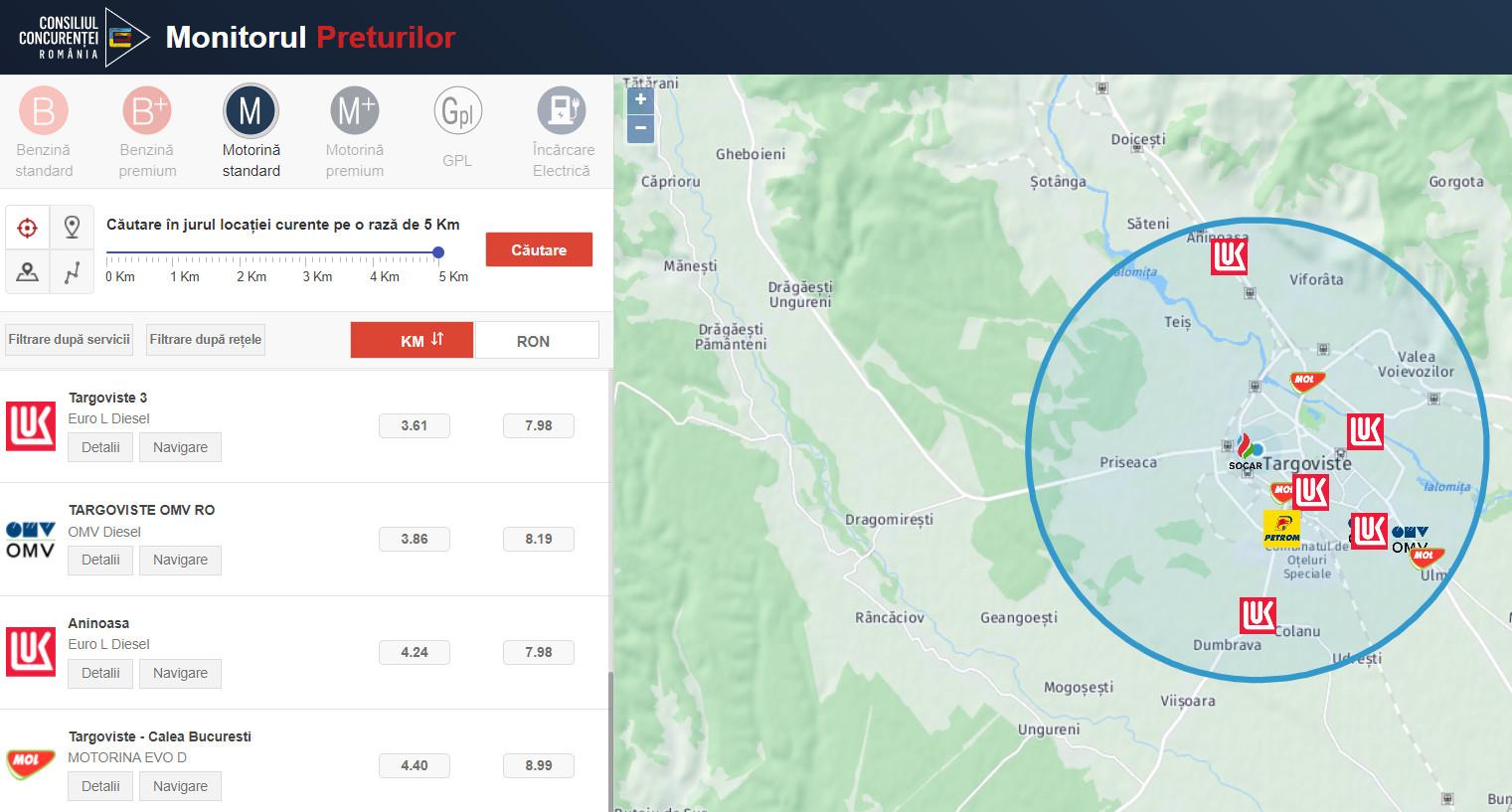Open Detalii for TARGOVISTE OMV RO
The height and width of the screenshot is (812, 1512).
(x=100, y=560)
